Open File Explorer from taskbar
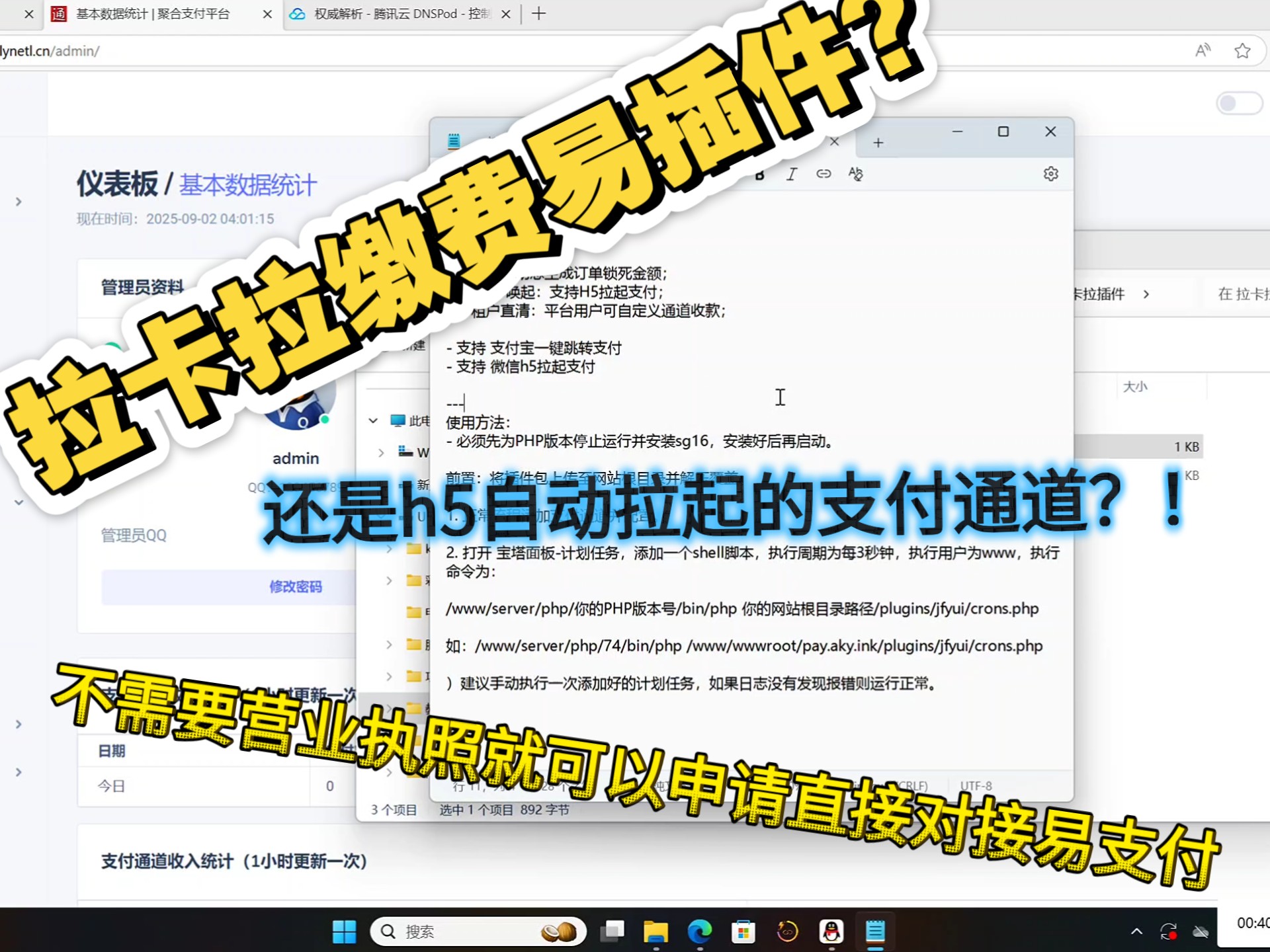This screenshot has width=1270, height=952. point(656,932)
